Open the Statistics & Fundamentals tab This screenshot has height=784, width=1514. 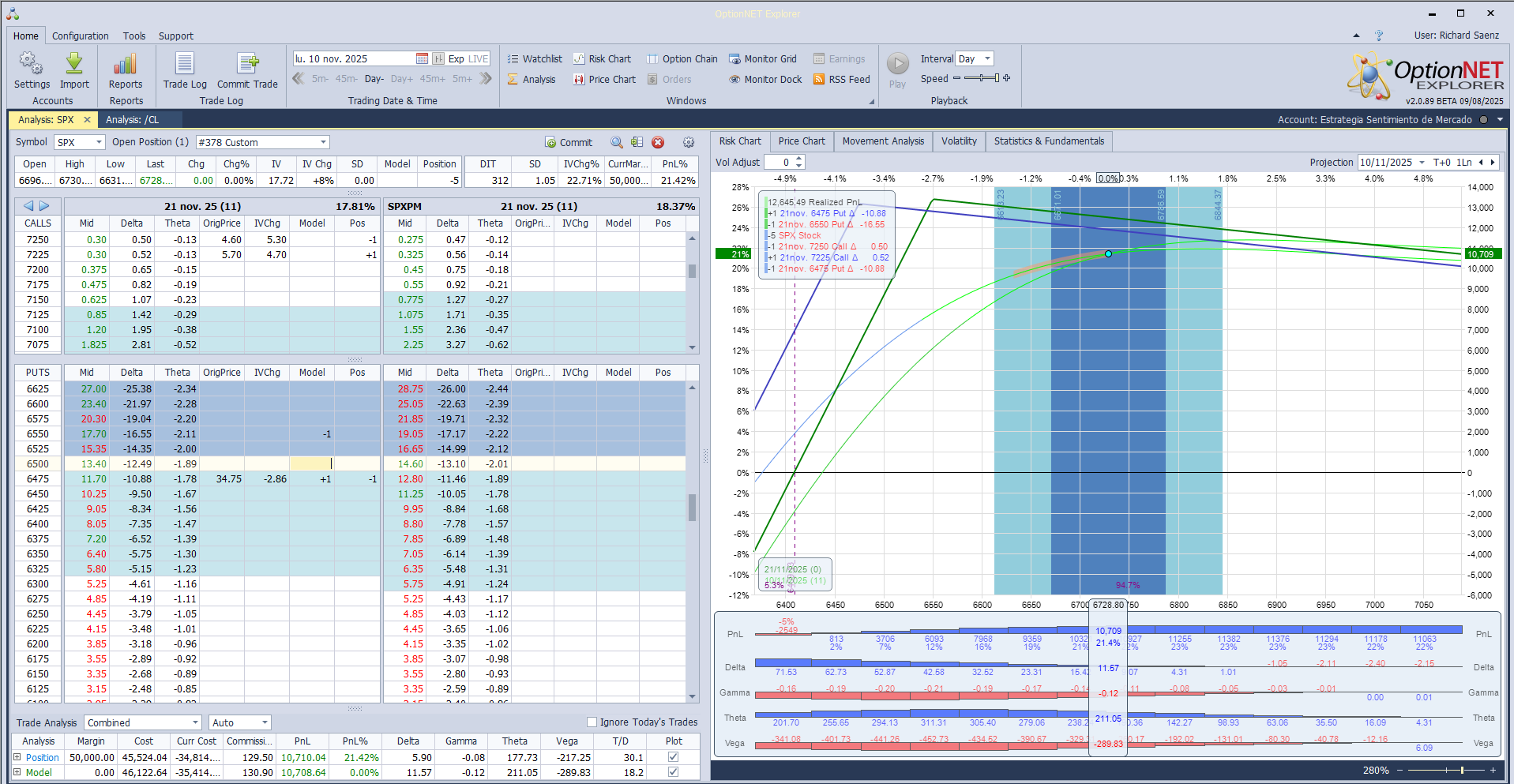(x=1049, y=141)
